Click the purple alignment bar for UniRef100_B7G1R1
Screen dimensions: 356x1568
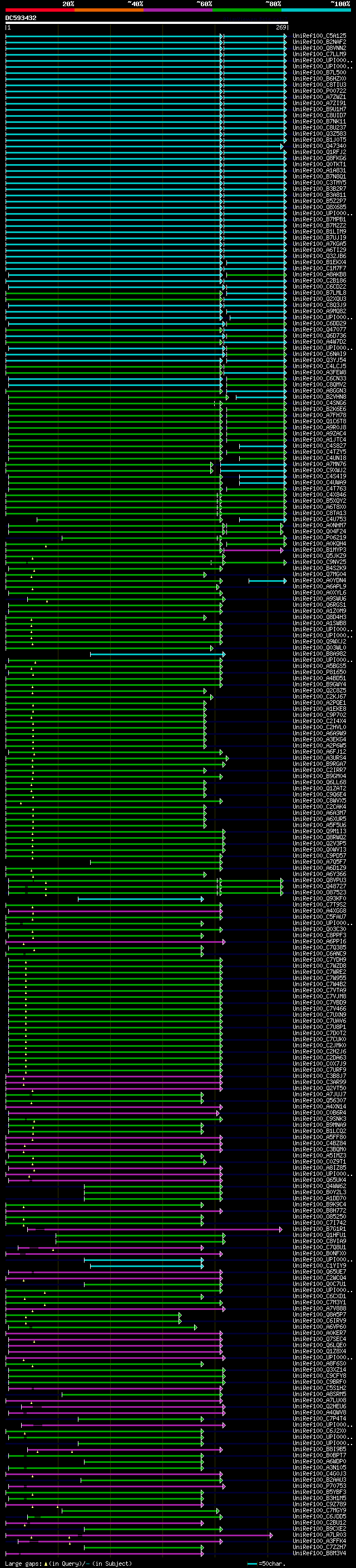(155, 1229)
